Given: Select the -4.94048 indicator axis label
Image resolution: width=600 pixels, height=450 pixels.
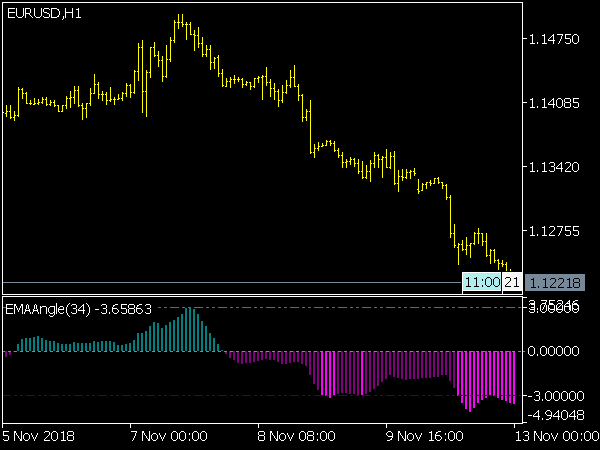Looking at the screenshot, I should tap(556, 415).
